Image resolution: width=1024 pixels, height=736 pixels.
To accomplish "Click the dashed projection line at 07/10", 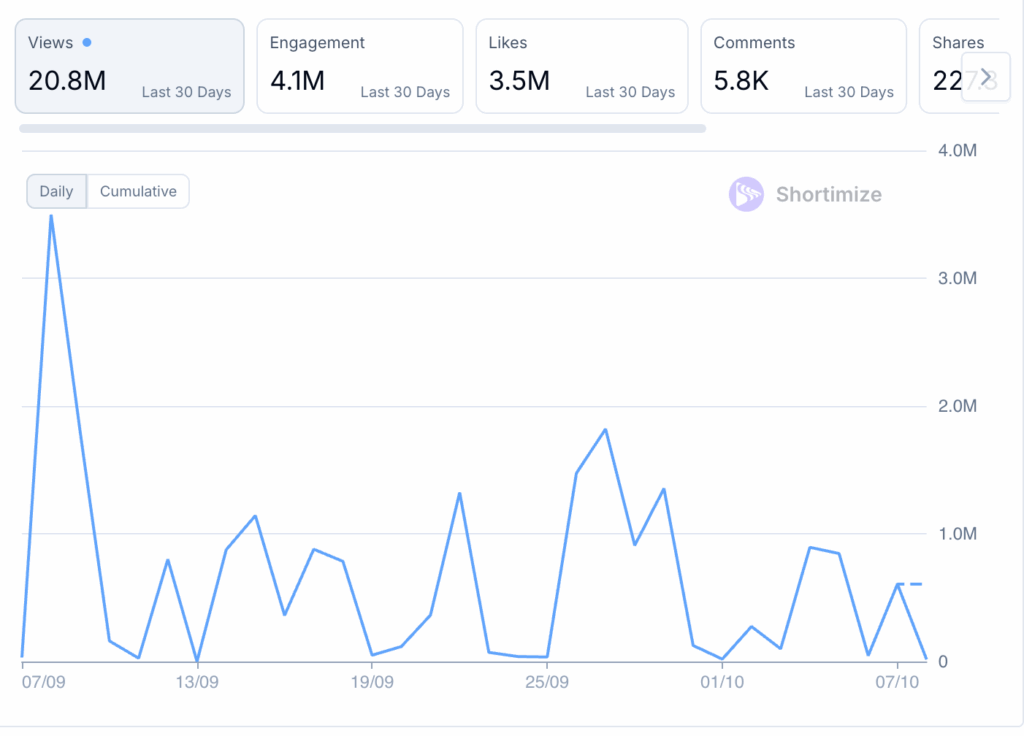I will 923,583.
